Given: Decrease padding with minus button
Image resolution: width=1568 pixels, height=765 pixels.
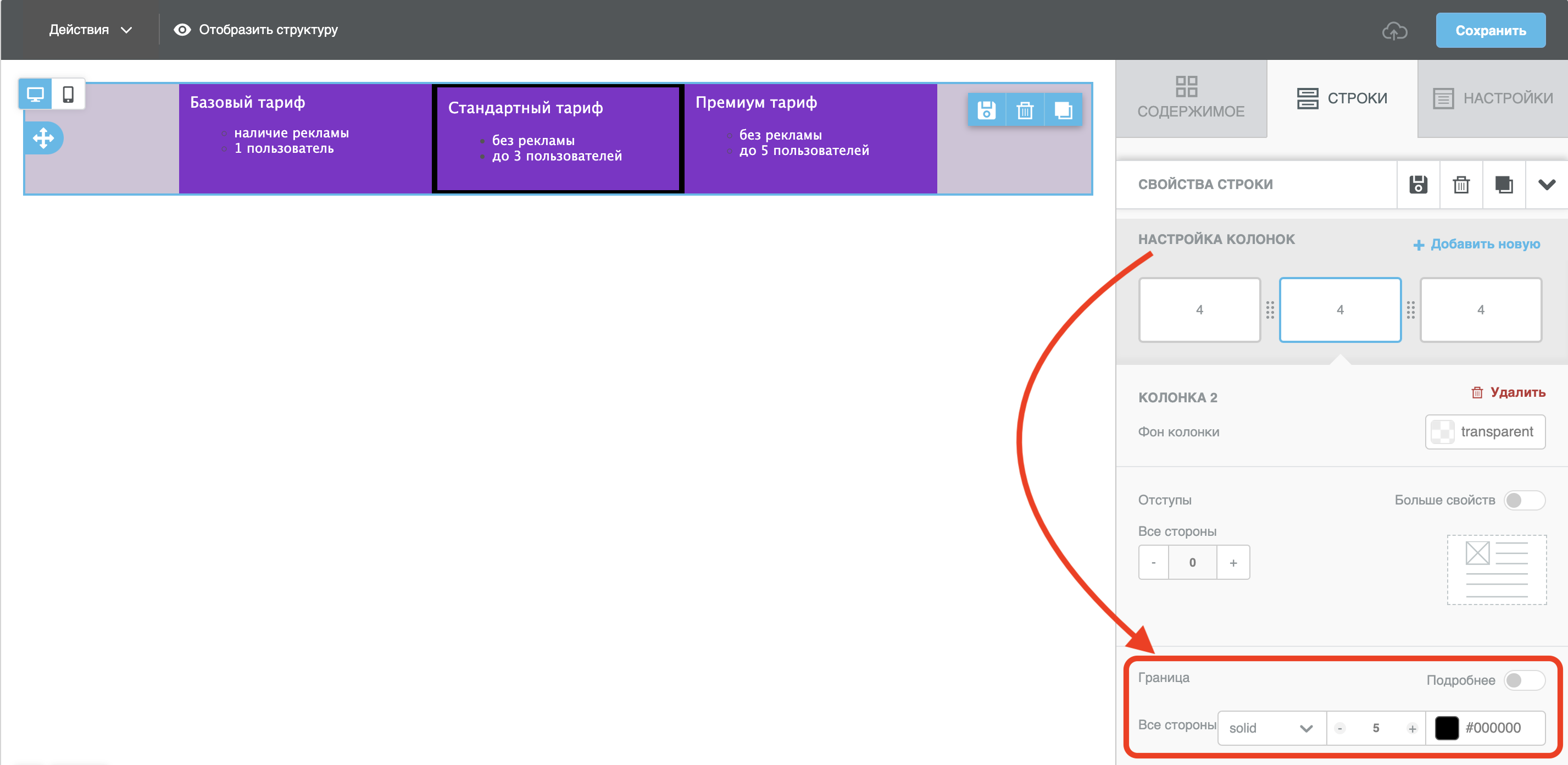Looking at the screenshot, I should [1154, 562].
